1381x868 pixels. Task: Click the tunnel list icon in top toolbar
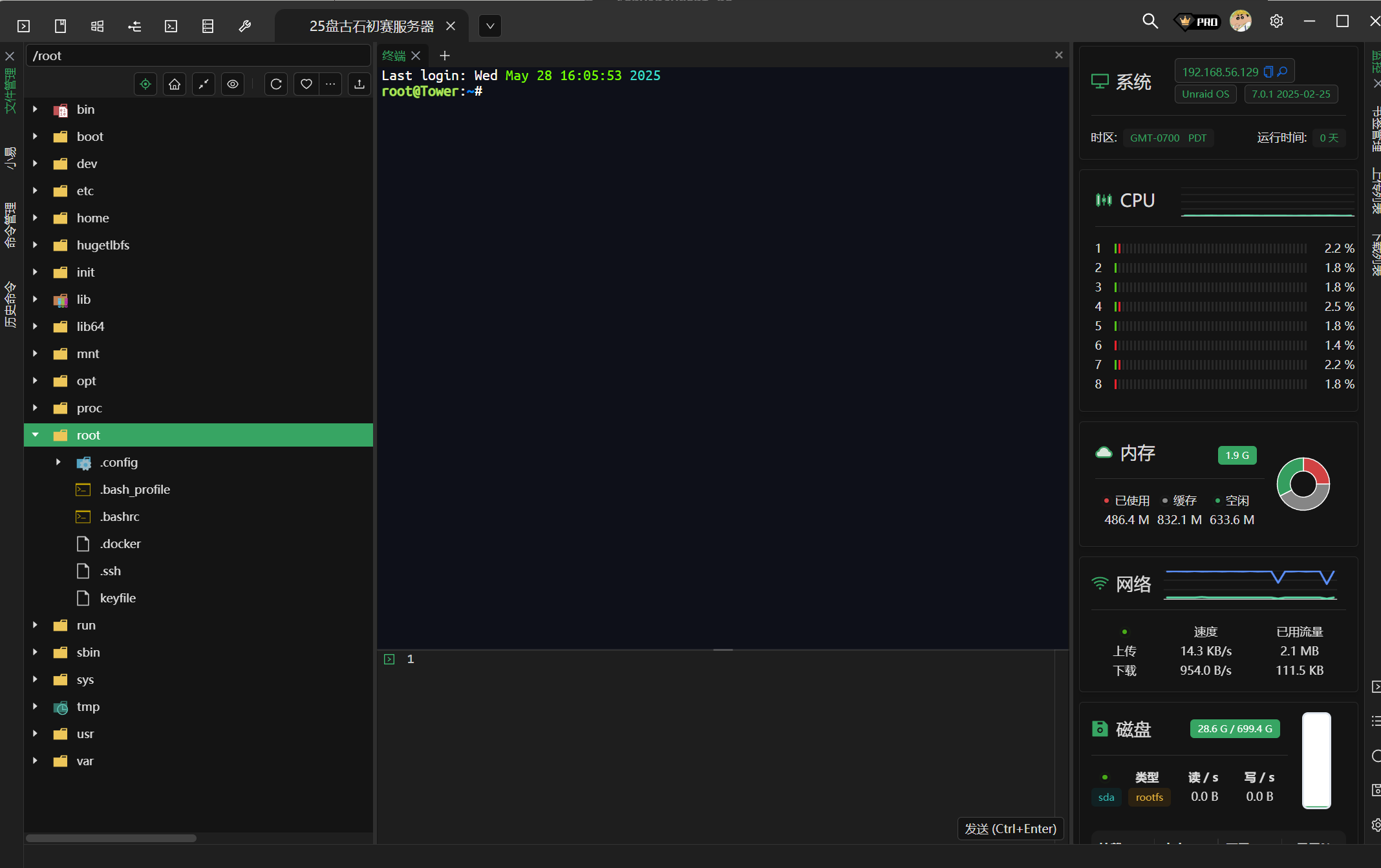pos(134,26)
